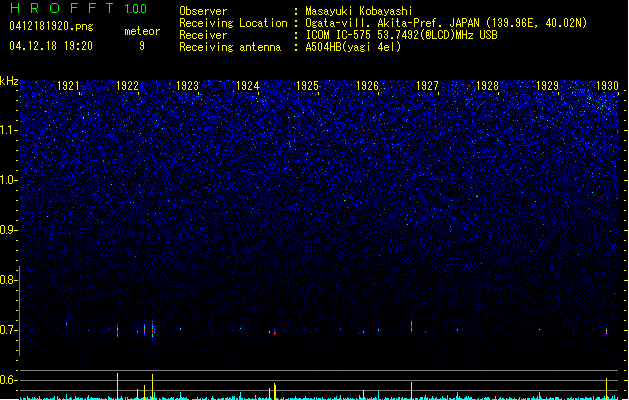Click the 1923 time marker
Image resolution: width=629 pixels, height=400 pixels.
pyautogui.click(x=187, y=86)
